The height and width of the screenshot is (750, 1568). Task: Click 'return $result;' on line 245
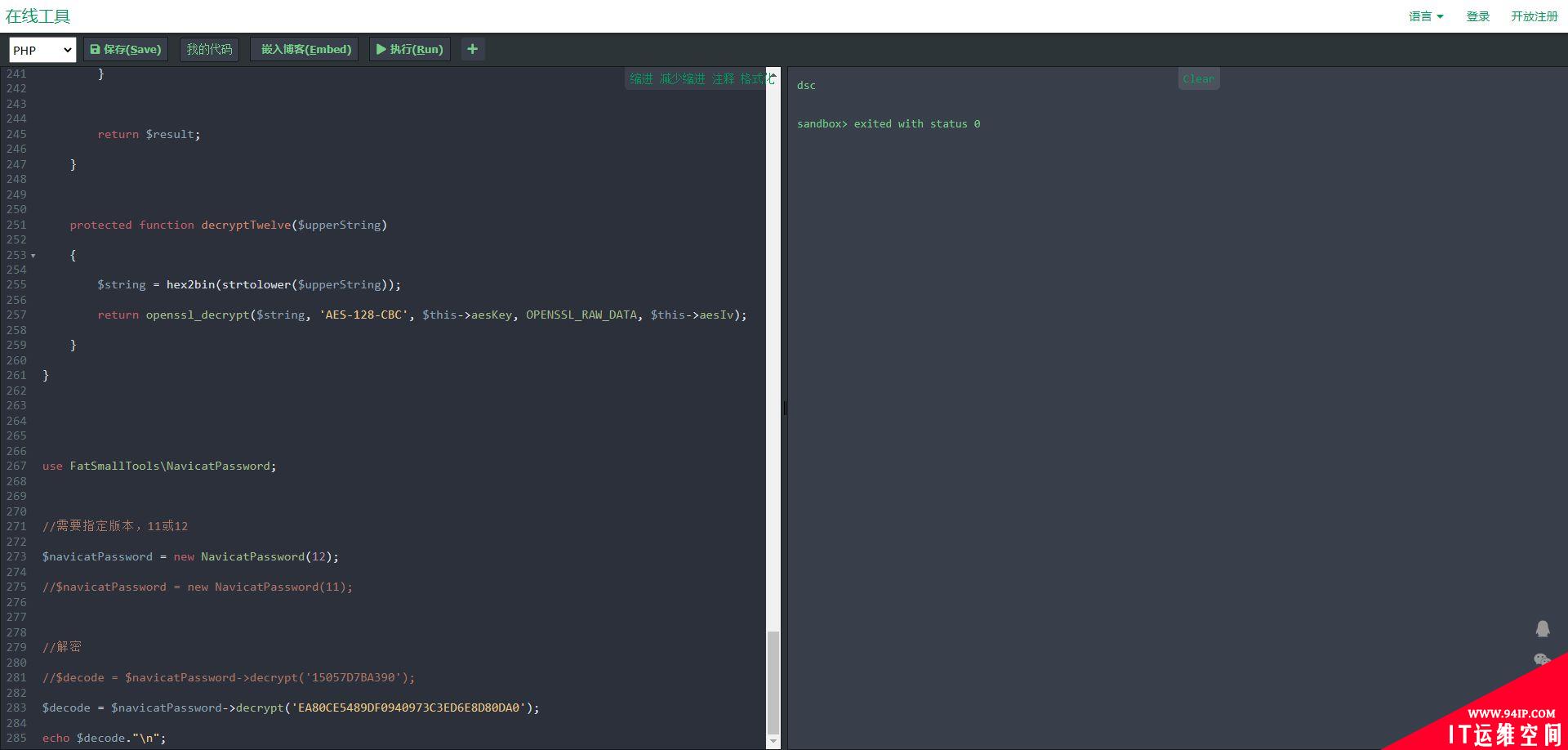(x=149, y=134)
